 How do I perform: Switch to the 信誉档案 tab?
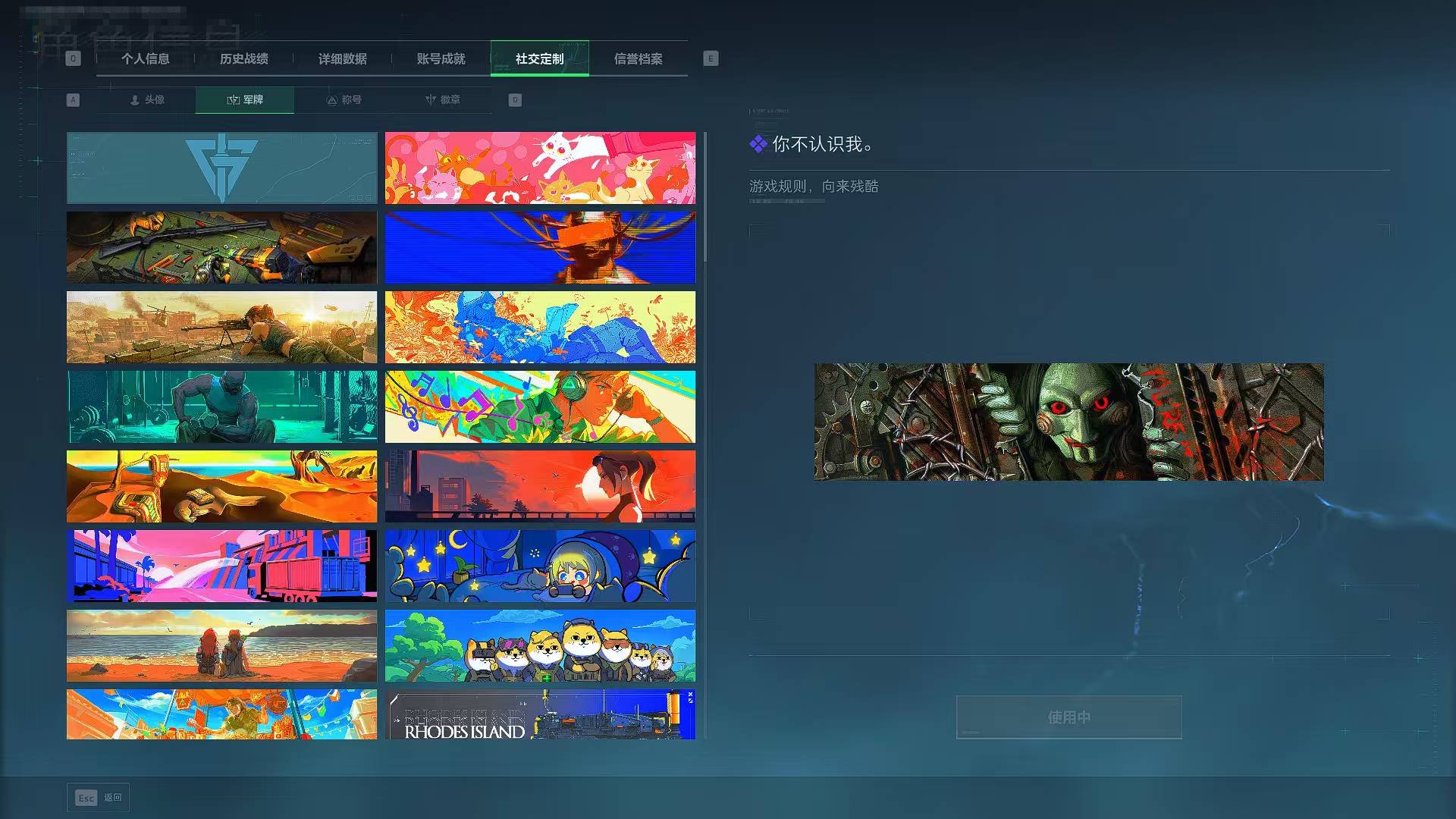[639, 58]
